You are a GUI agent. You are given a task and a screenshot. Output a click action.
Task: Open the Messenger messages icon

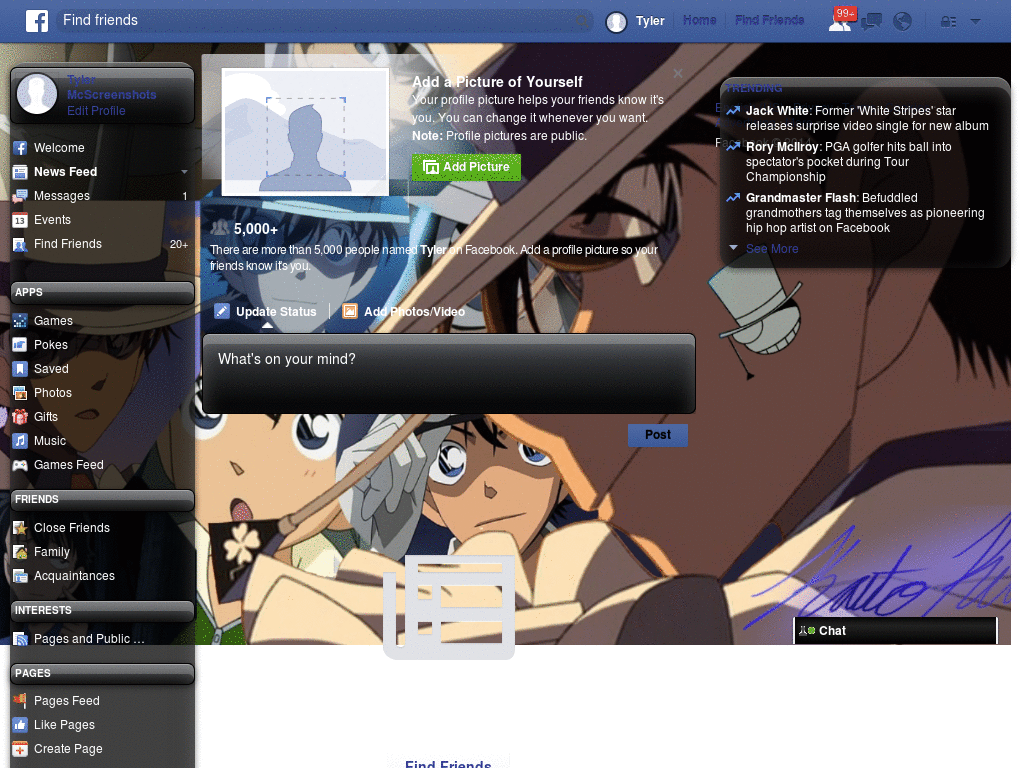point(871,21)
